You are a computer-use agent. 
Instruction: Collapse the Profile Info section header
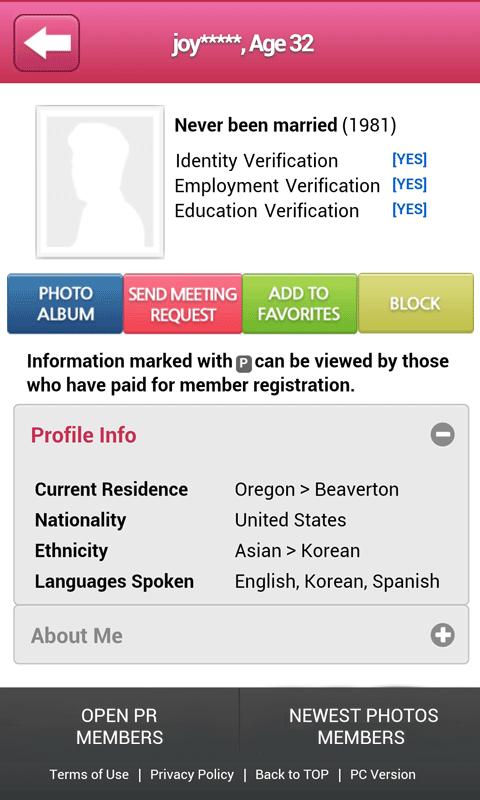point(241,435)
